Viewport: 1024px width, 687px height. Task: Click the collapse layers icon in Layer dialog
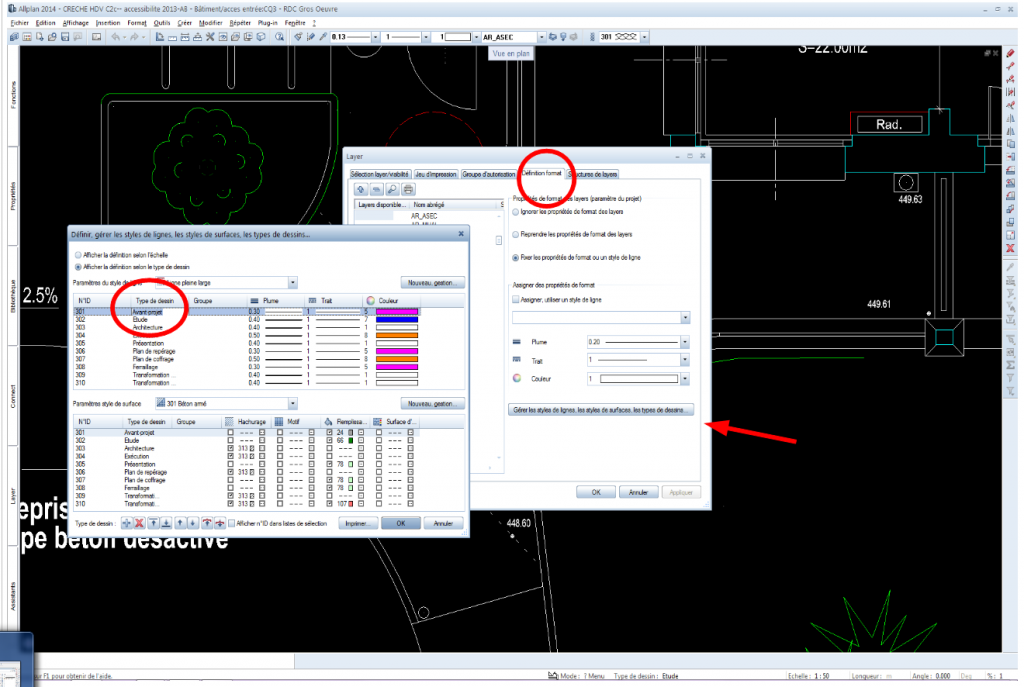[376, 189]
